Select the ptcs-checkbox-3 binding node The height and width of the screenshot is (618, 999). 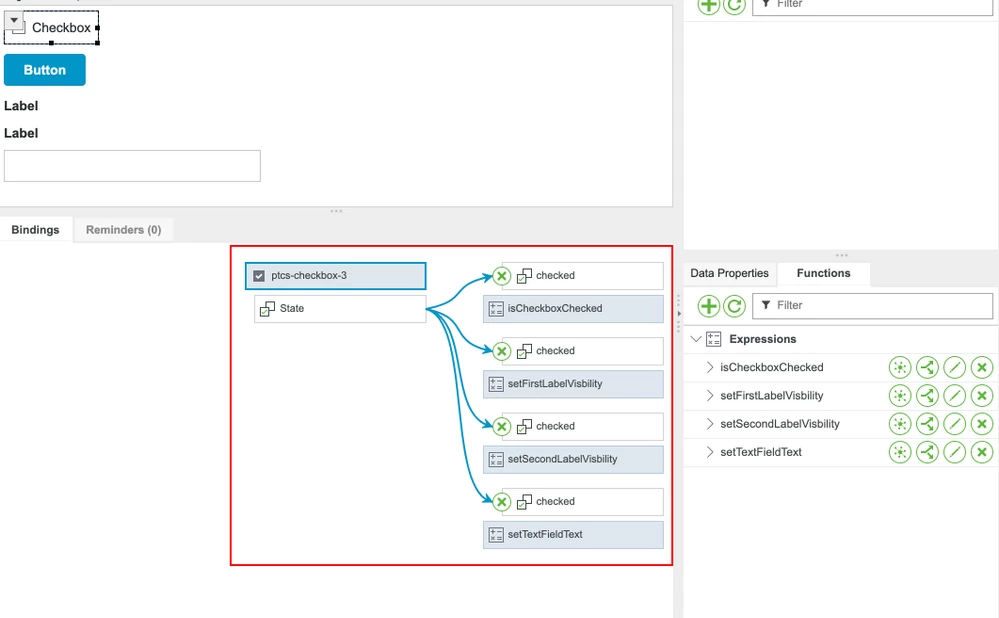click(336, 276)
